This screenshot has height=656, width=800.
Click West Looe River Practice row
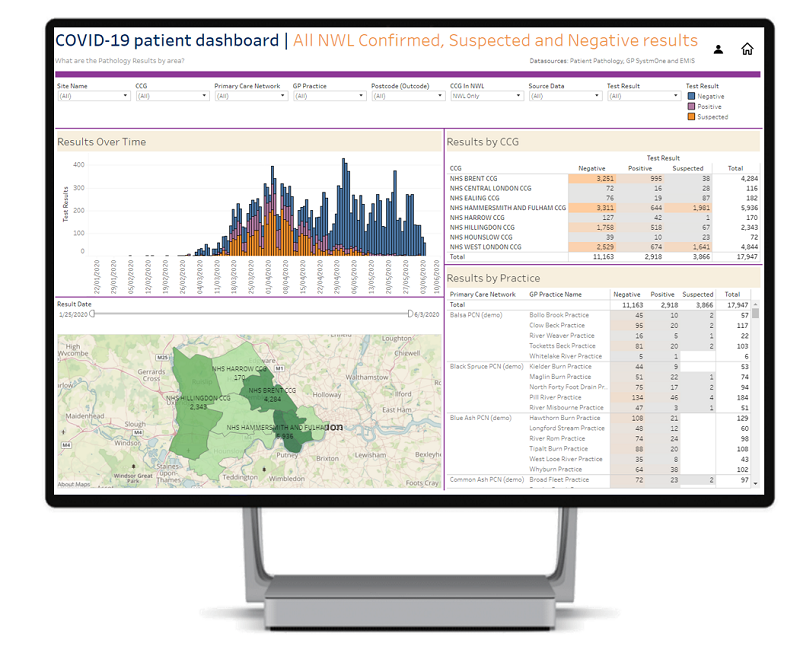639,459
